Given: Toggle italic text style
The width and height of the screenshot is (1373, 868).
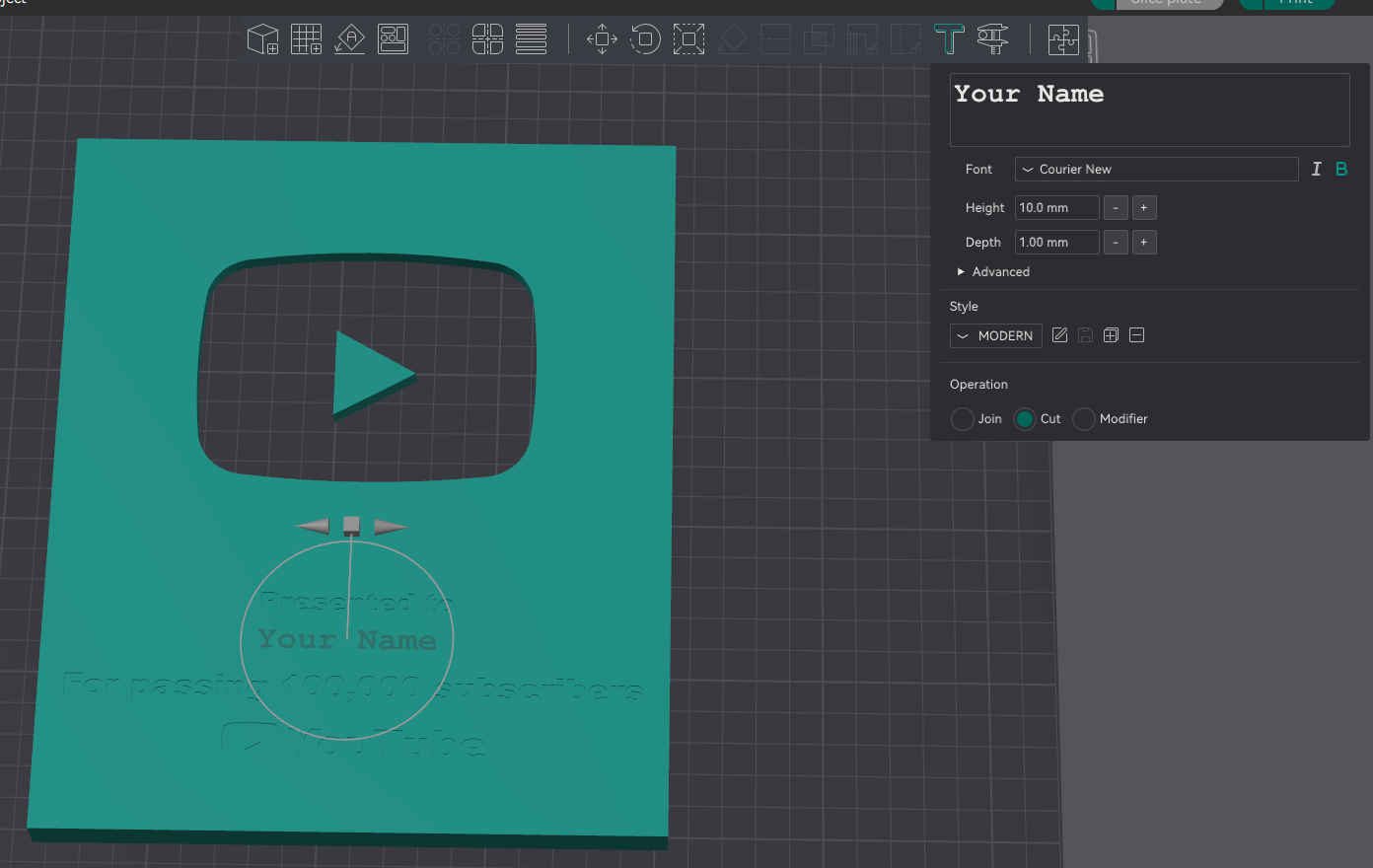Looking at the screenshot, I should (x=1316, y=169).
